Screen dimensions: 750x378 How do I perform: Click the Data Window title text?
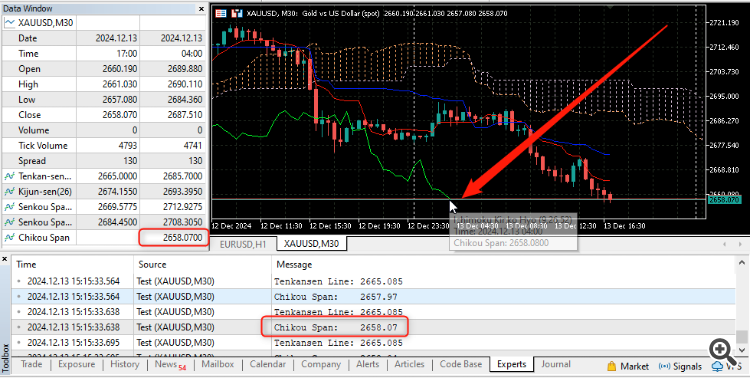[28, 9]
